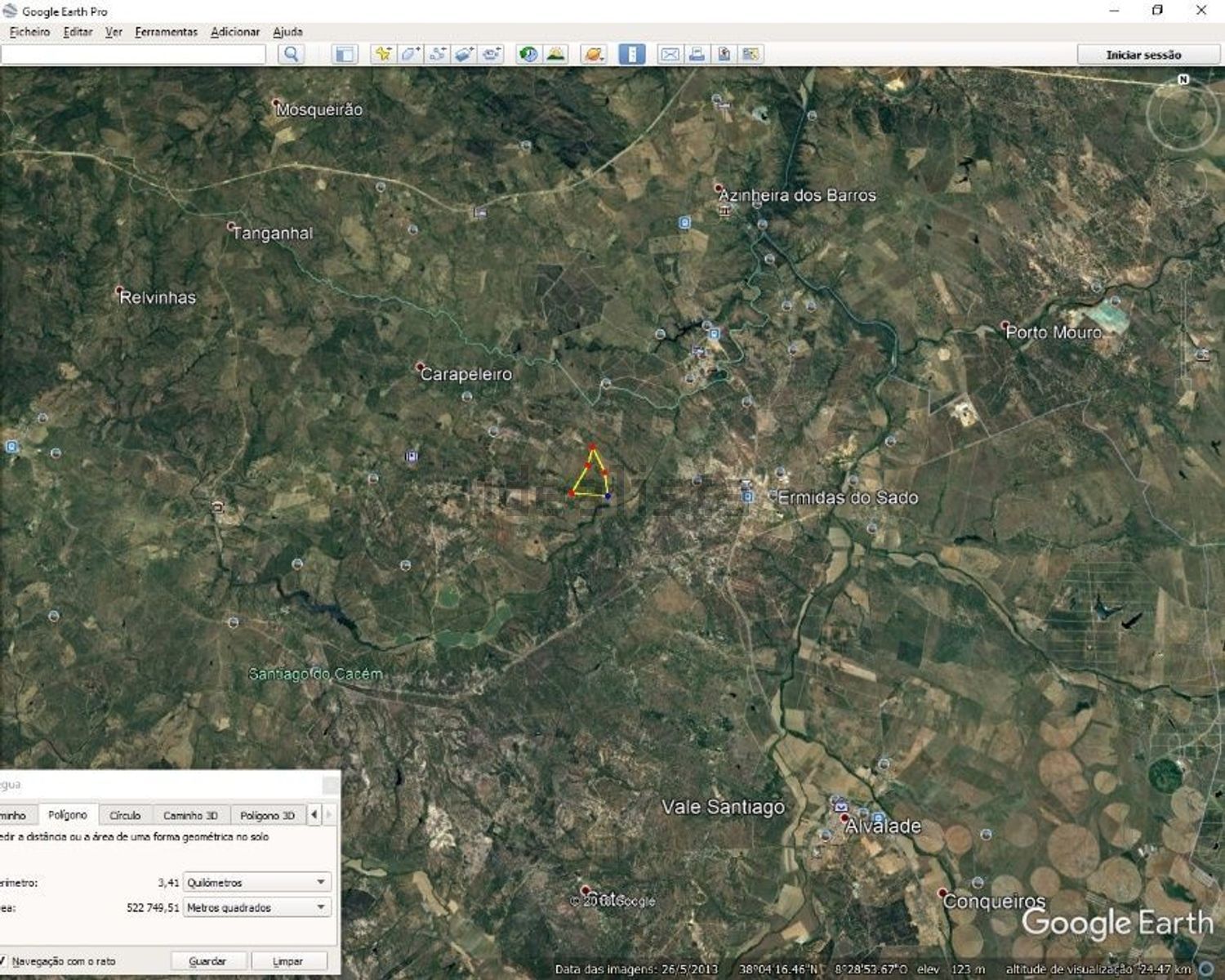Open the planet switcher dropdown icon
1225x980 pixels.
(x=594, y=55)
